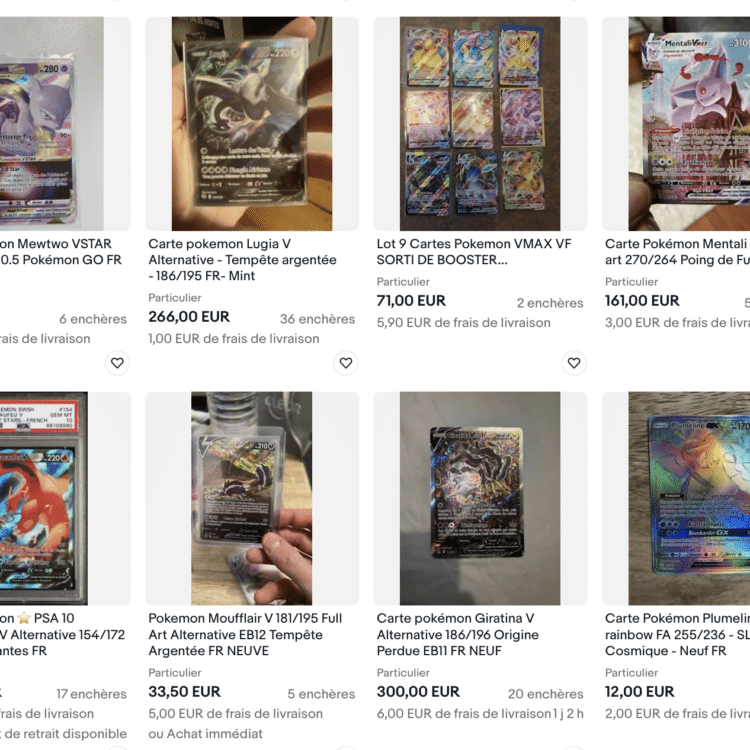The height and width of the screenshot is (750, 750).
Task: View the PSA 10 graded card image
Action: [x=65, y=498]
